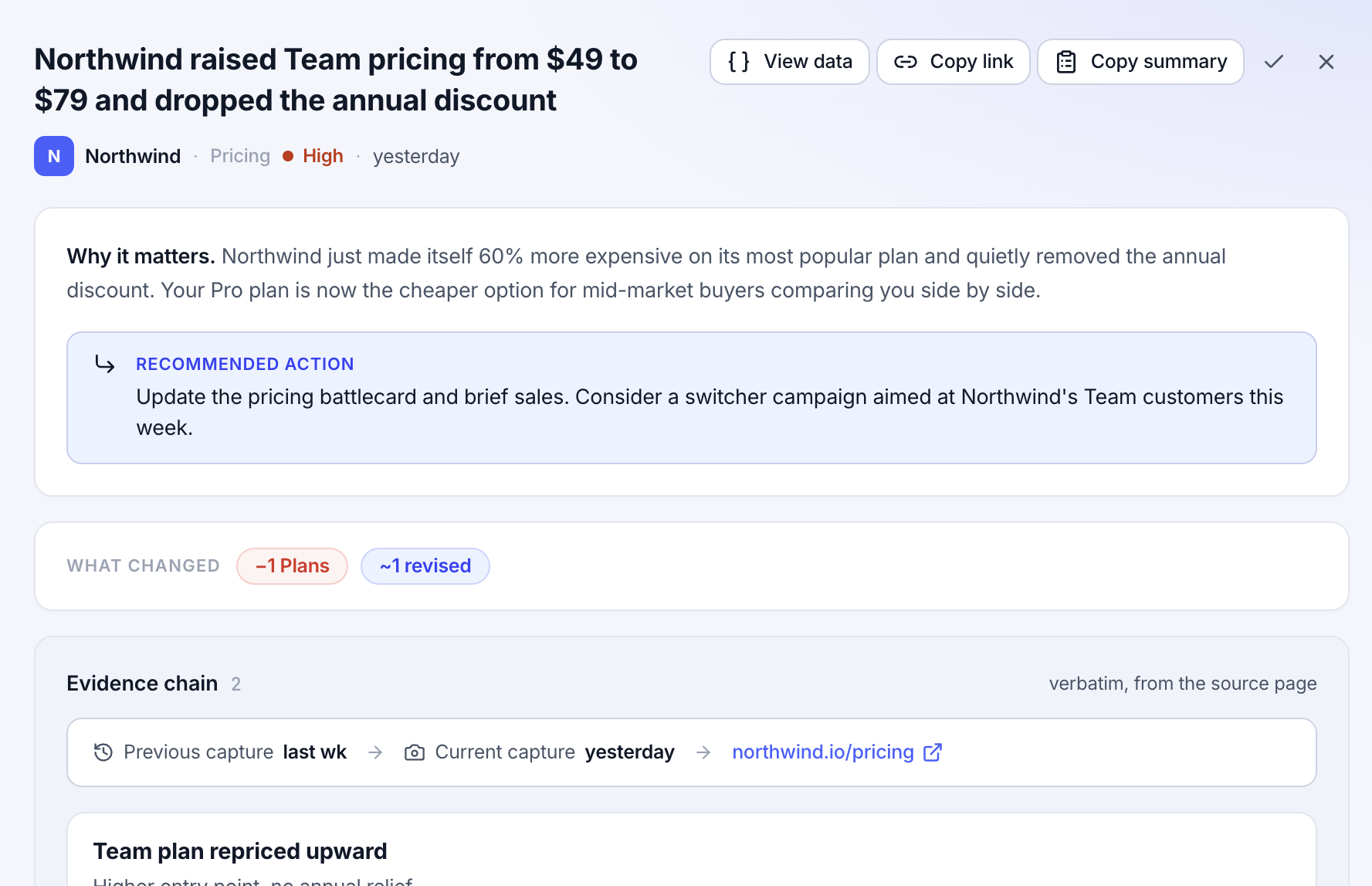Click the Pricing category label
1372x886 pixels.
(x=240, y=156)
